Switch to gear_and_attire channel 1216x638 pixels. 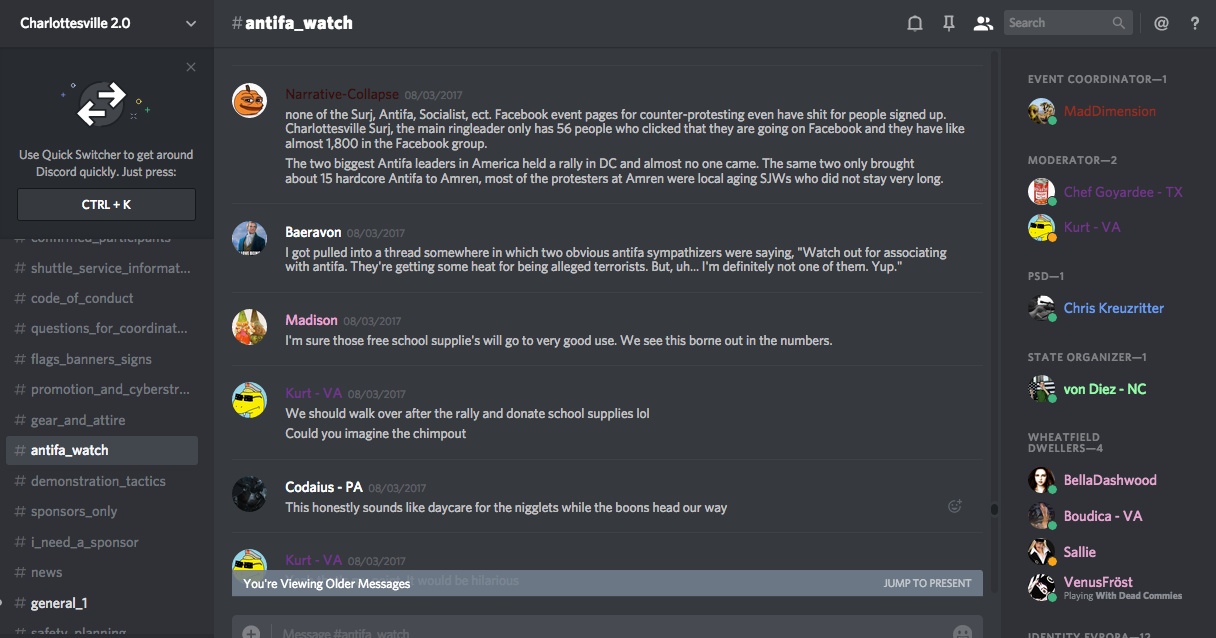[70, 420]
